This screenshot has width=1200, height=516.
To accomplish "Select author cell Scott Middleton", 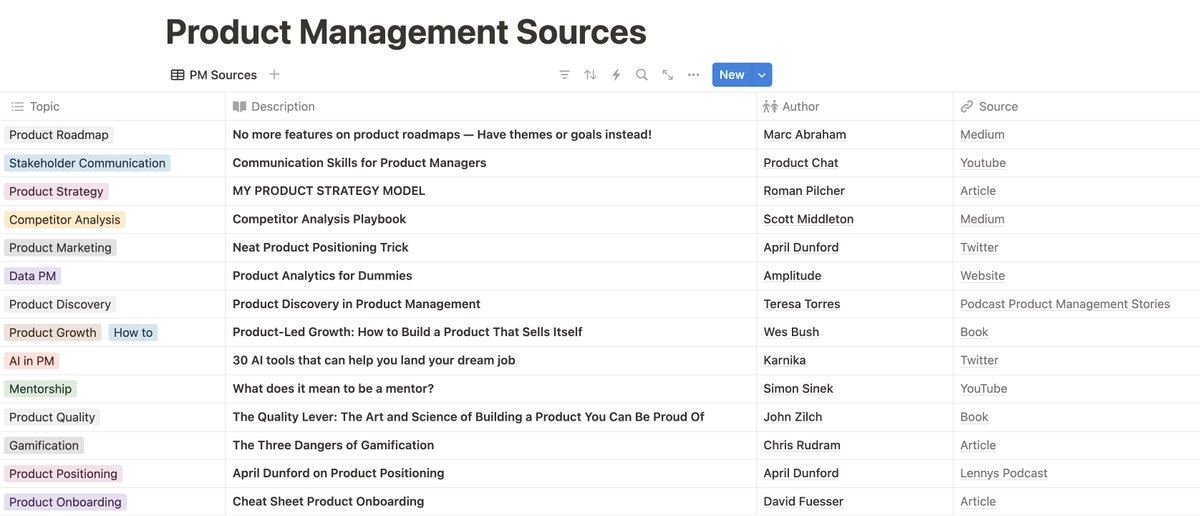I will pos(808,219).
